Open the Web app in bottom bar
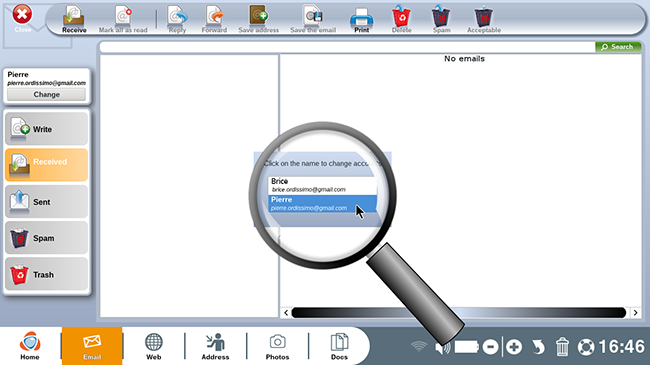 pos(153,346)
